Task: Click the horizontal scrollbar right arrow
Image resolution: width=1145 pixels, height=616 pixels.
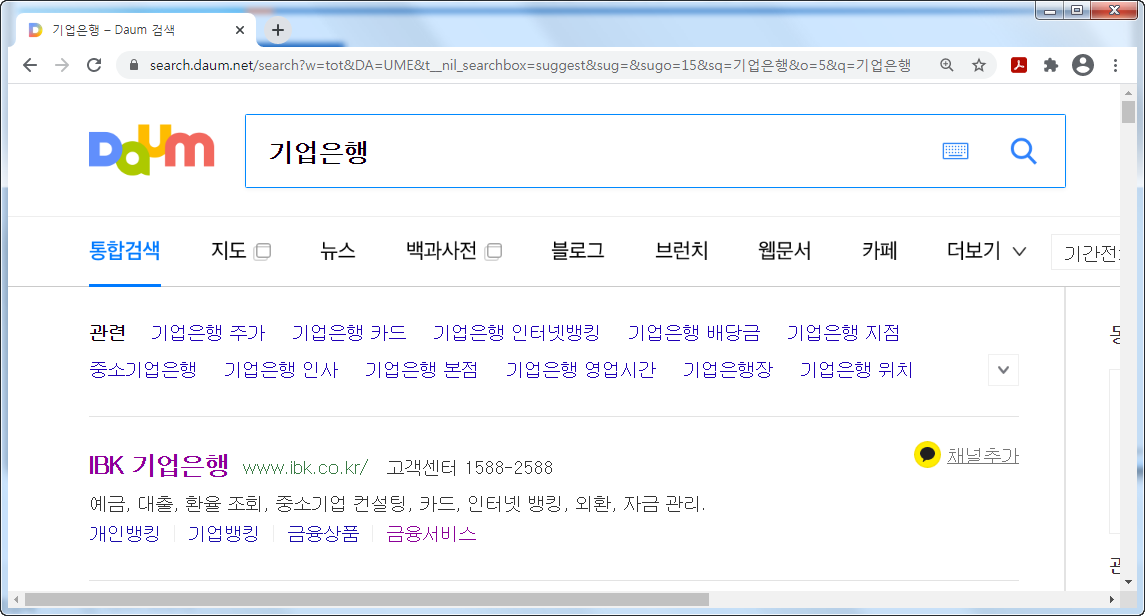Action: point(1111,599)
